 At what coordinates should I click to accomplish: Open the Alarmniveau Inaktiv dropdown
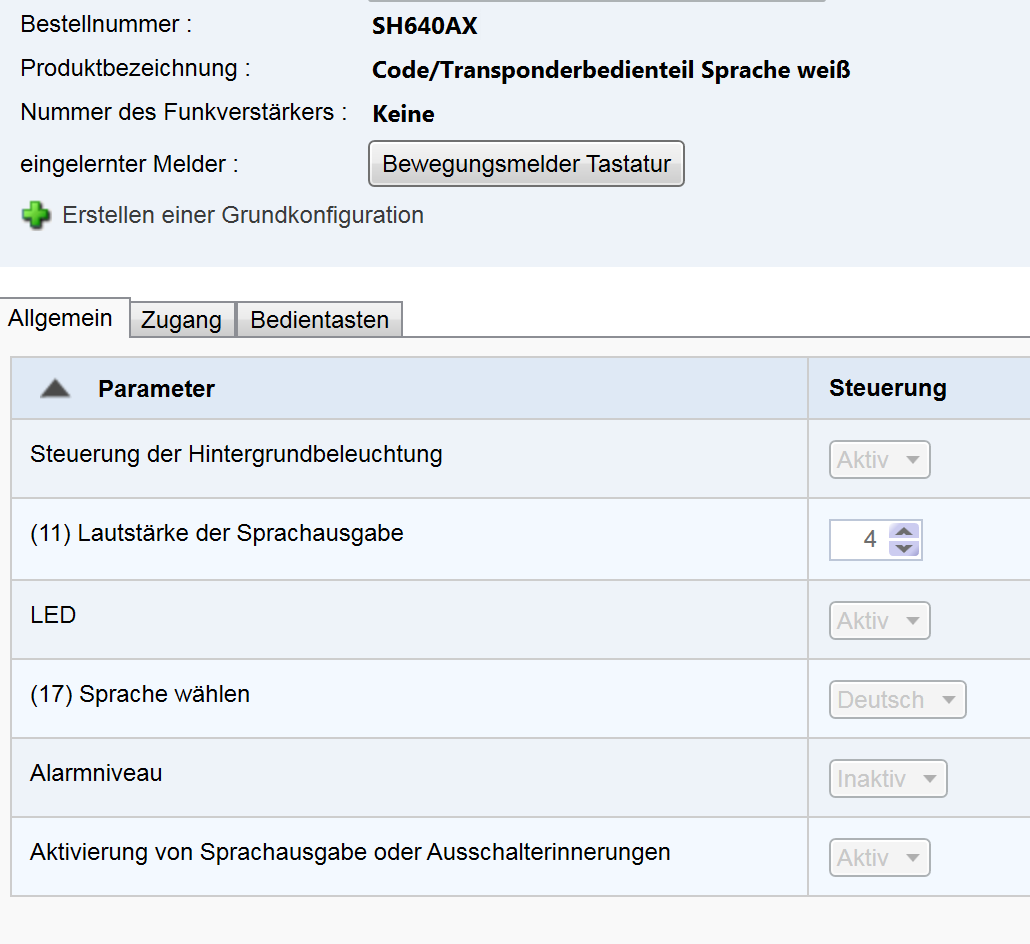(x=887, y=779)
